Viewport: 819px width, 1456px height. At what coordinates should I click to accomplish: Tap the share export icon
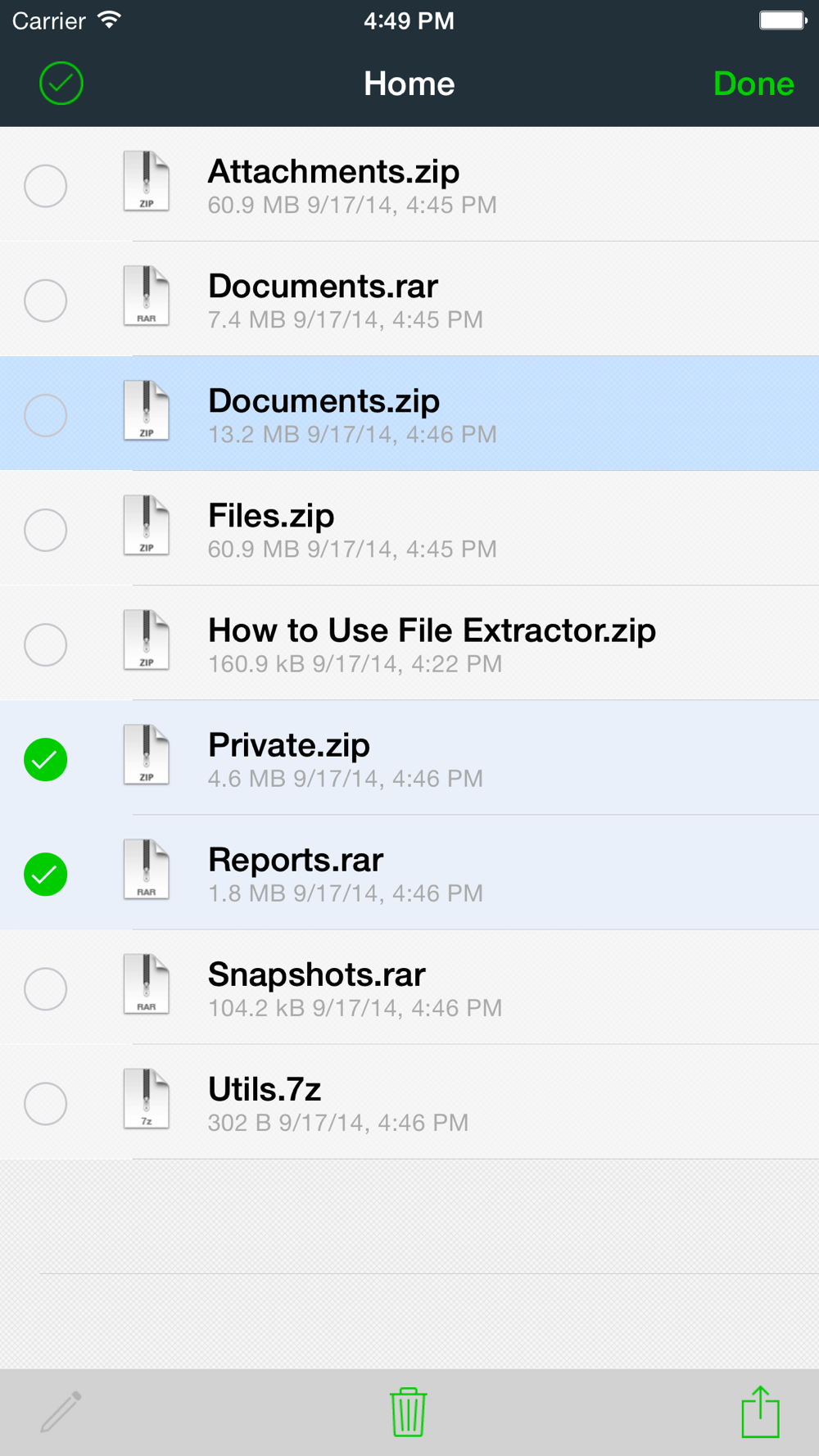click(x=760, y=1412)
